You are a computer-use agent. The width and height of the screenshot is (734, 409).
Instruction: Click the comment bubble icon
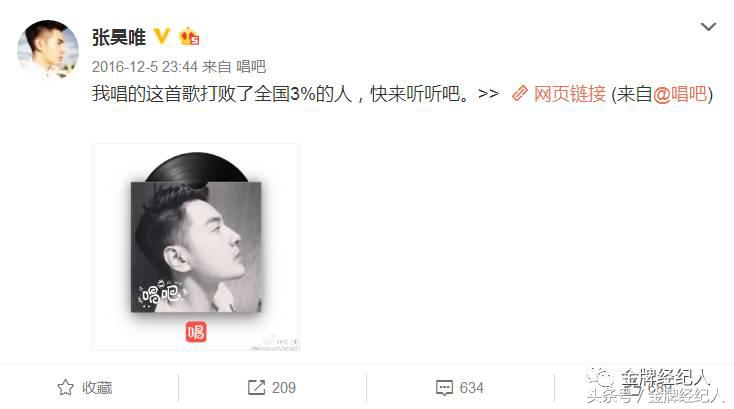[x=444, y=388]
